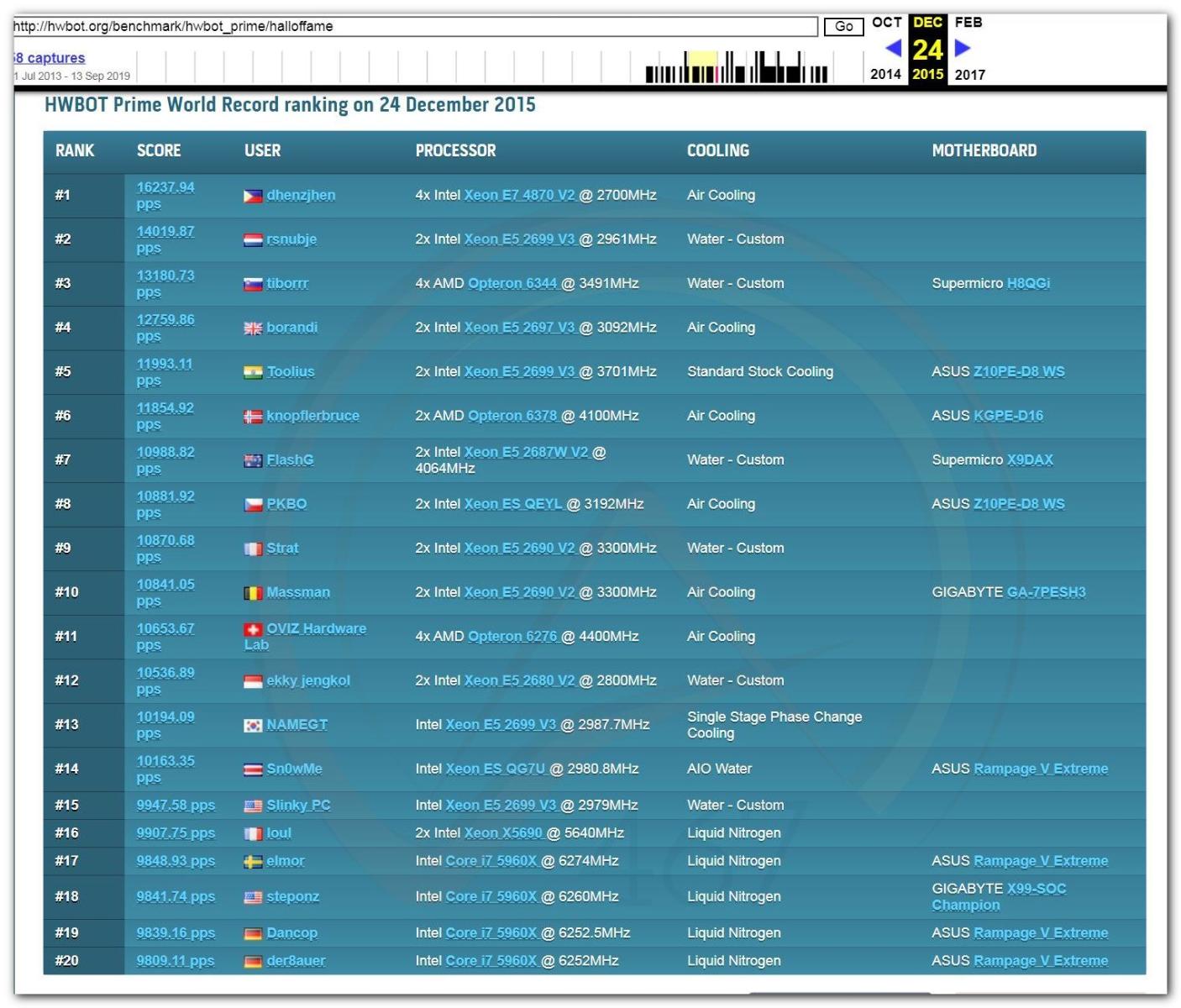Select the 2014 year in the capture timeline
Viewport: 1181px width, 1008px height.
click(x=885, y=75)
